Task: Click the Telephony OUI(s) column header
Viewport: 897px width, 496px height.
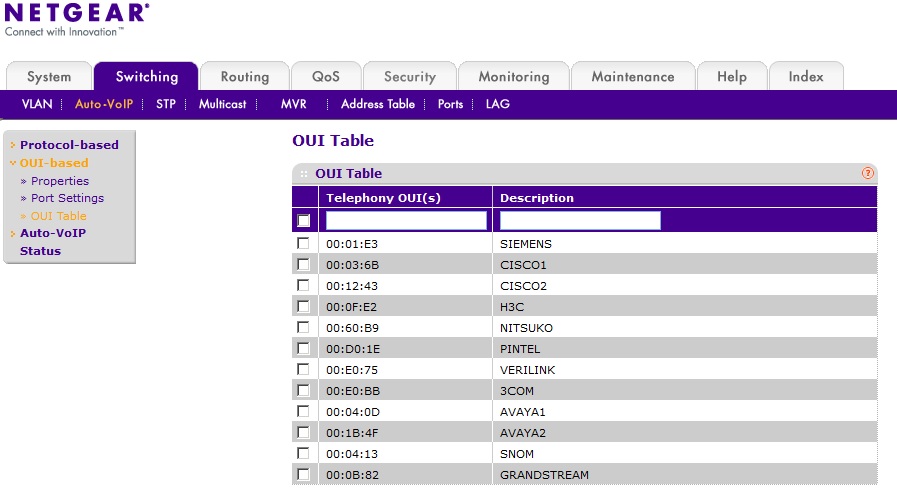Action: point(383,198)
